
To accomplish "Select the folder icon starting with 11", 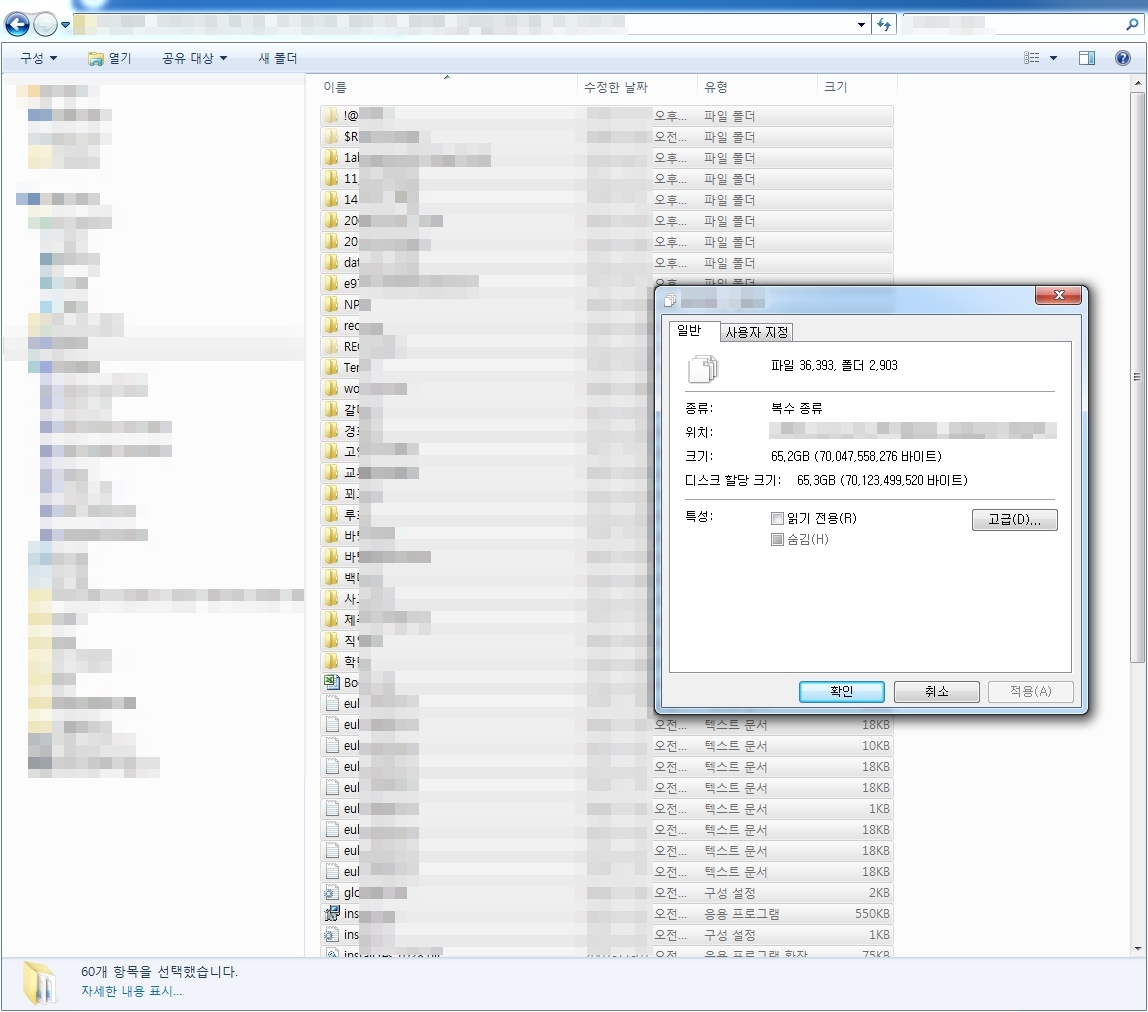I will click(332, 179).
